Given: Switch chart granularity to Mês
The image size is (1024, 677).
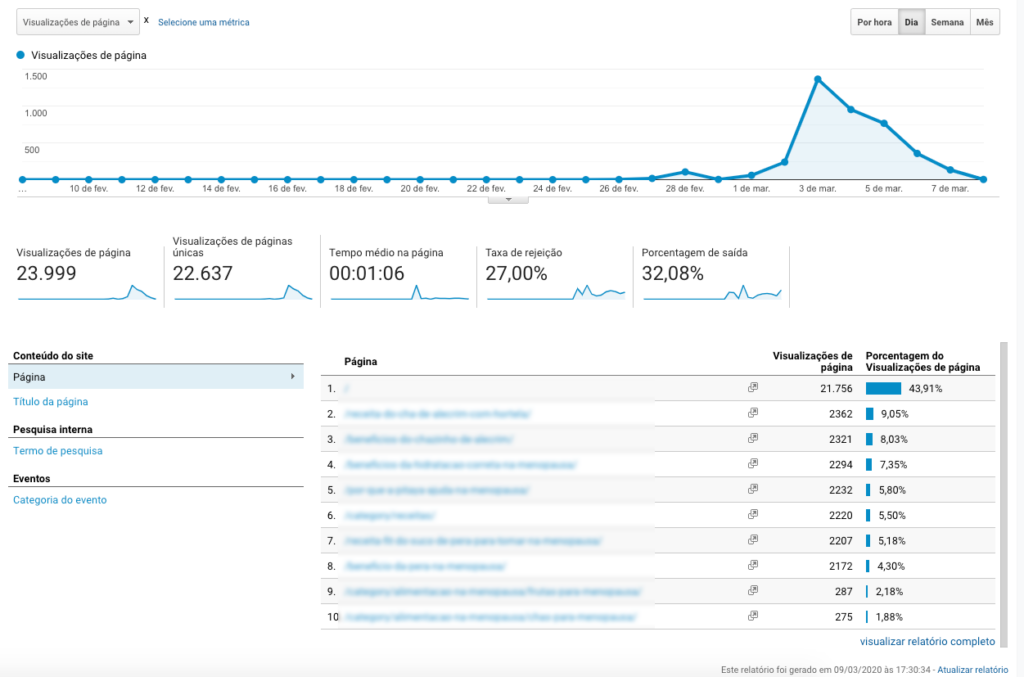Looking at the screenshot, I should tap(985, 22).
